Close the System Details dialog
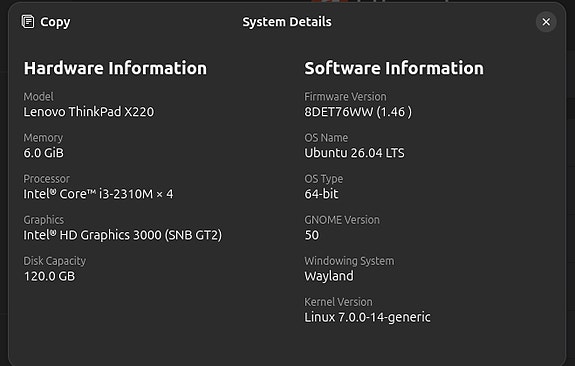This screenshot has height=366, width=575. click(x=546, y=22)
